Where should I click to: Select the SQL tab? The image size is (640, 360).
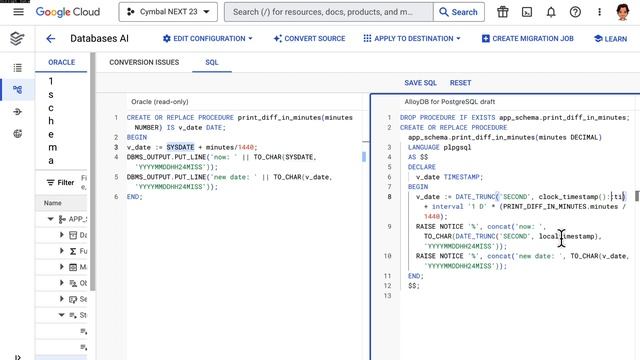[212, 62]
